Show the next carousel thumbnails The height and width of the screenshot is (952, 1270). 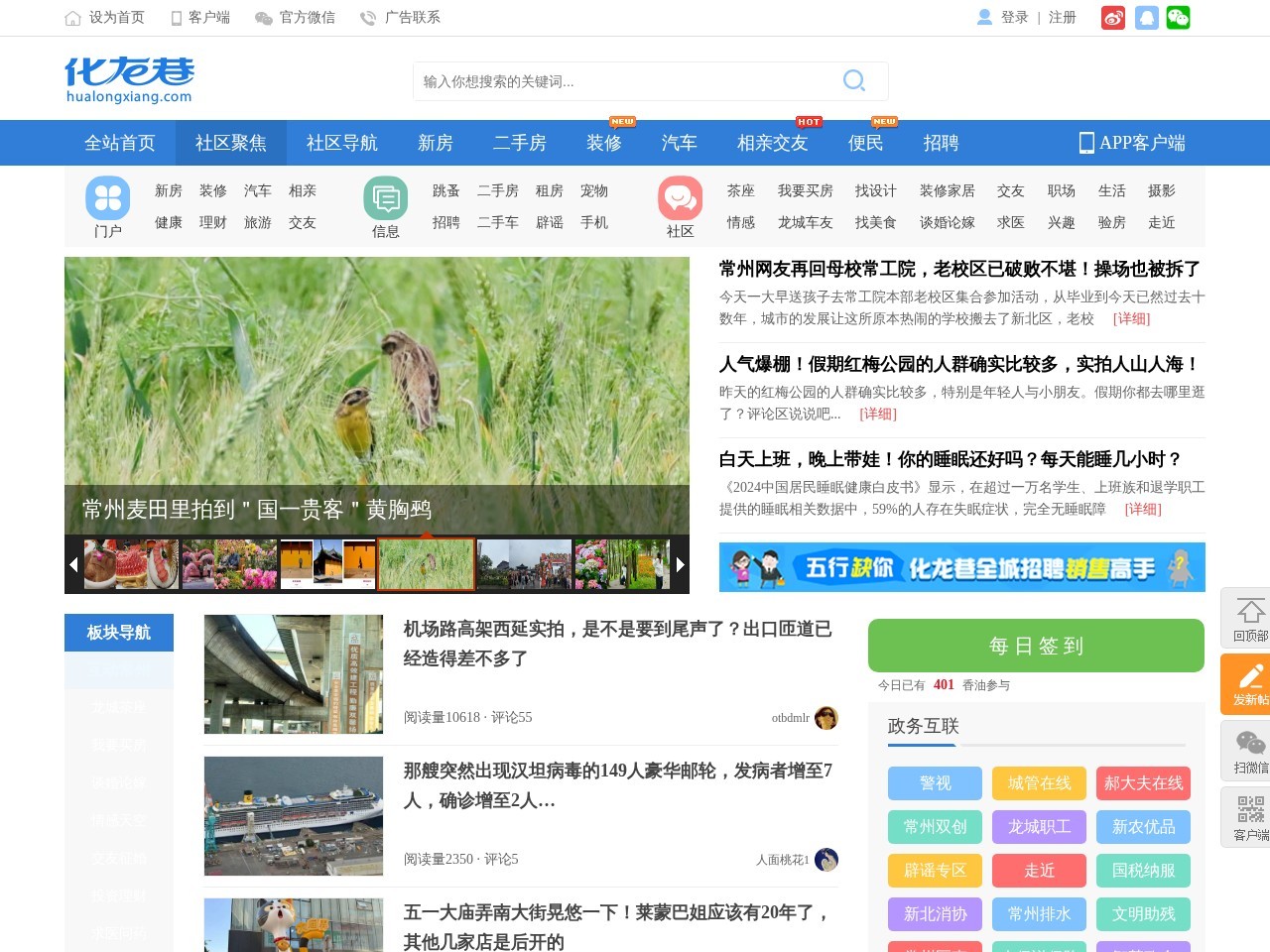coord(681,564)
